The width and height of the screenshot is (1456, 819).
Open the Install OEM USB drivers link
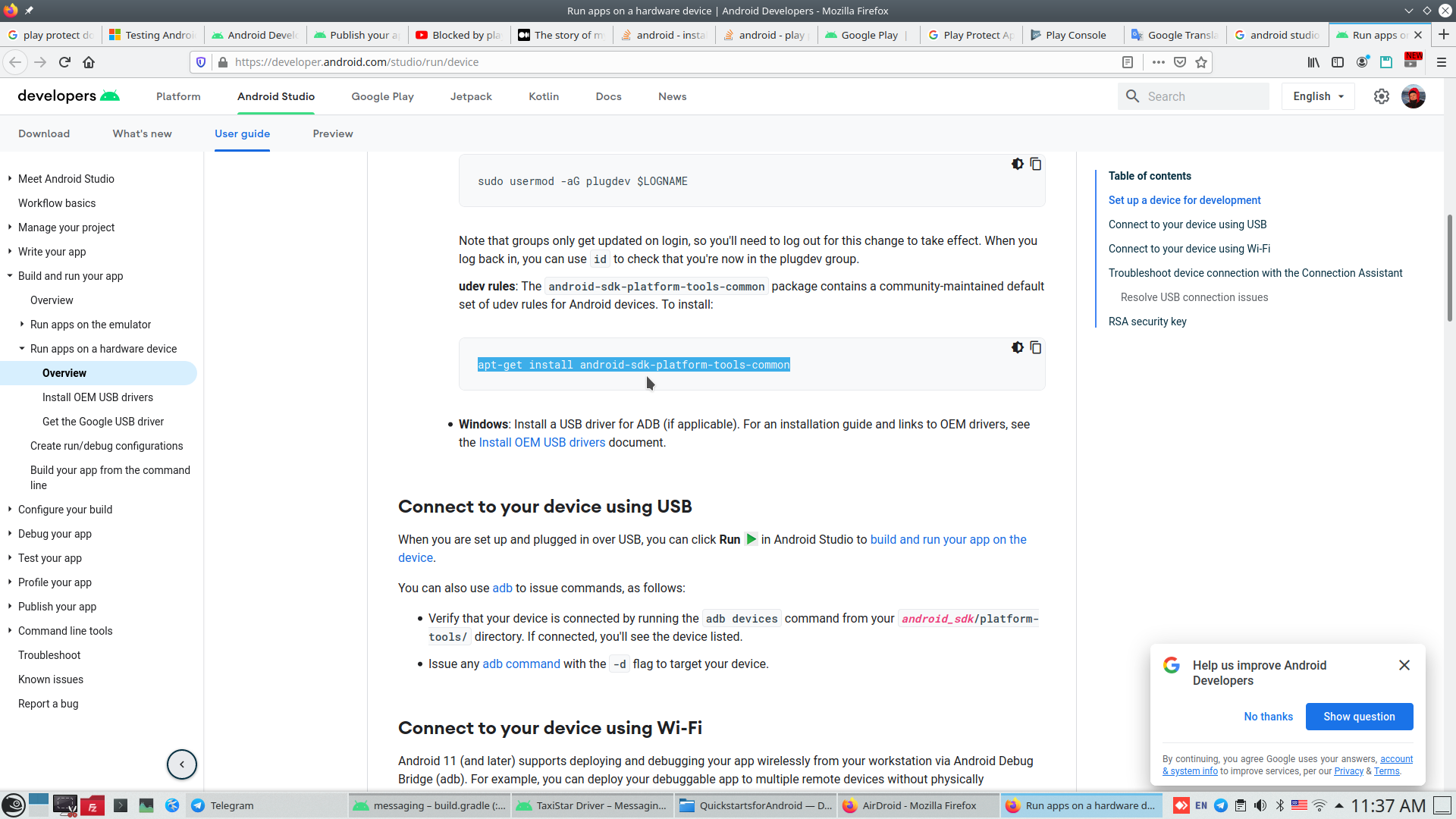(541, 442)
